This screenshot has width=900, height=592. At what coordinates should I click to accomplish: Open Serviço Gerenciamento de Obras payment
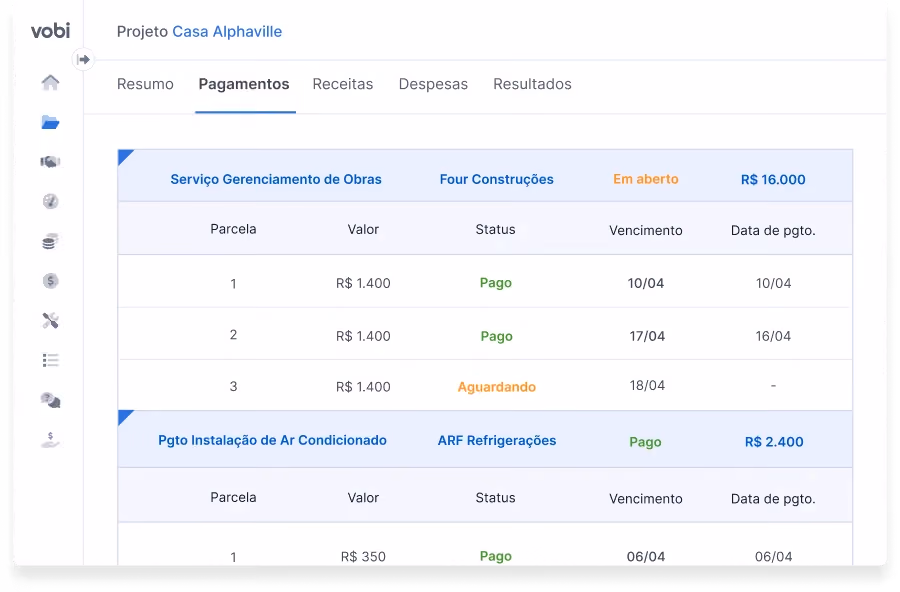[x=276, y=179]
